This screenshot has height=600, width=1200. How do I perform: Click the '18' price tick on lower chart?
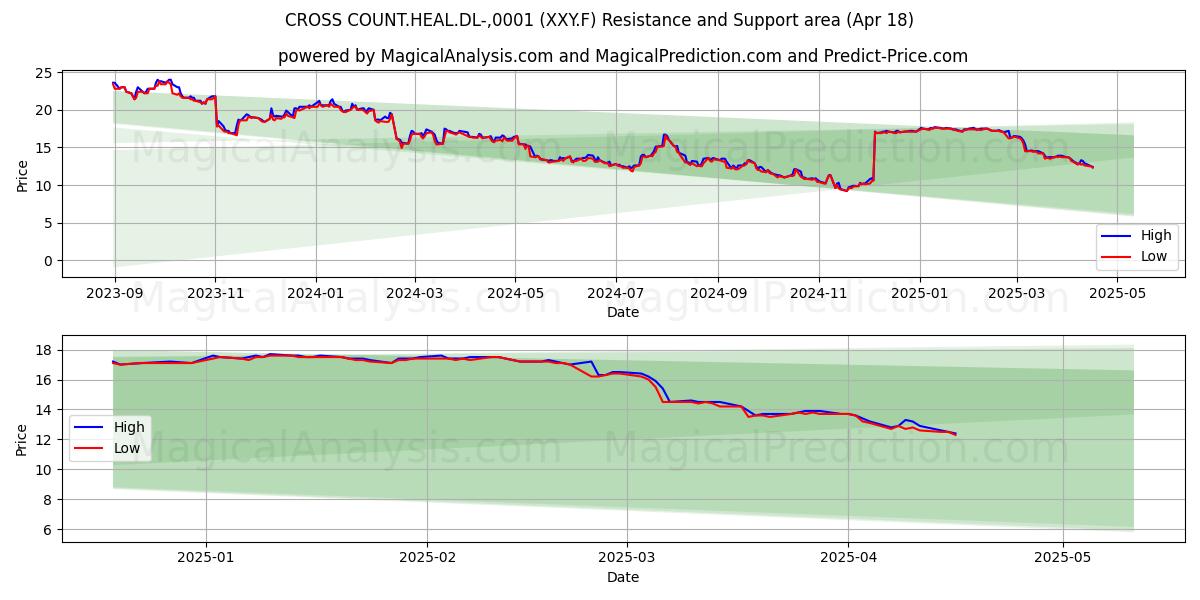tap(45, 350)
